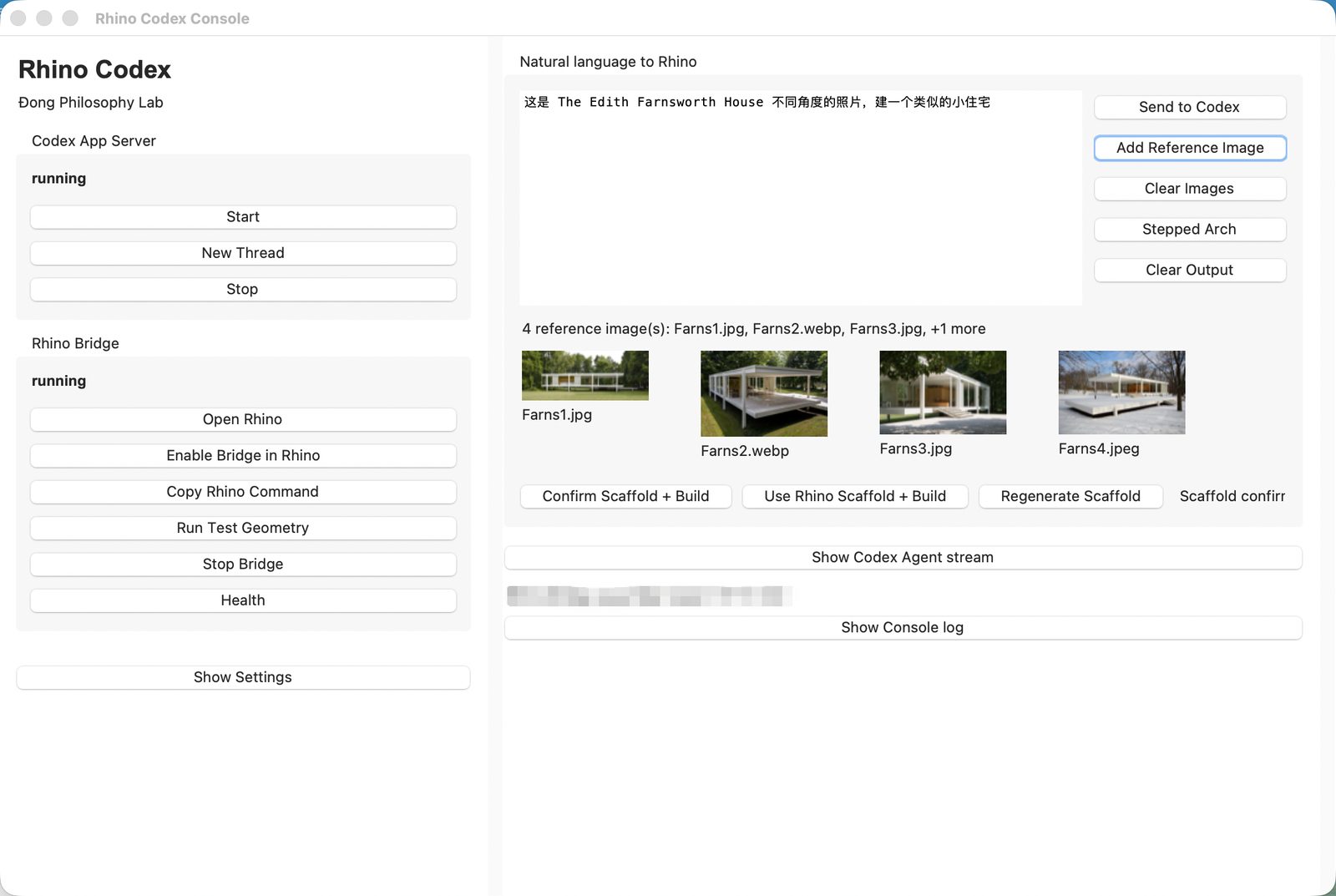
Task: Click the Farns3.jpg file name label
Action: [x=916, y=448]
